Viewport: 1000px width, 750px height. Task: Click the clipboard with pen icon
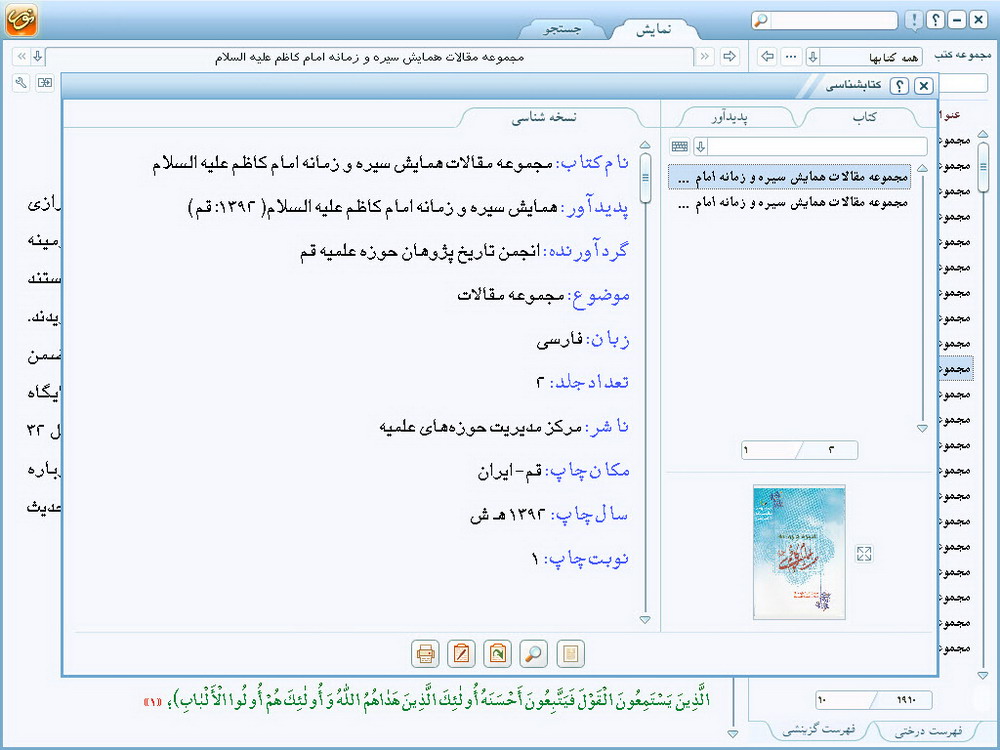(x=461, y=654)
